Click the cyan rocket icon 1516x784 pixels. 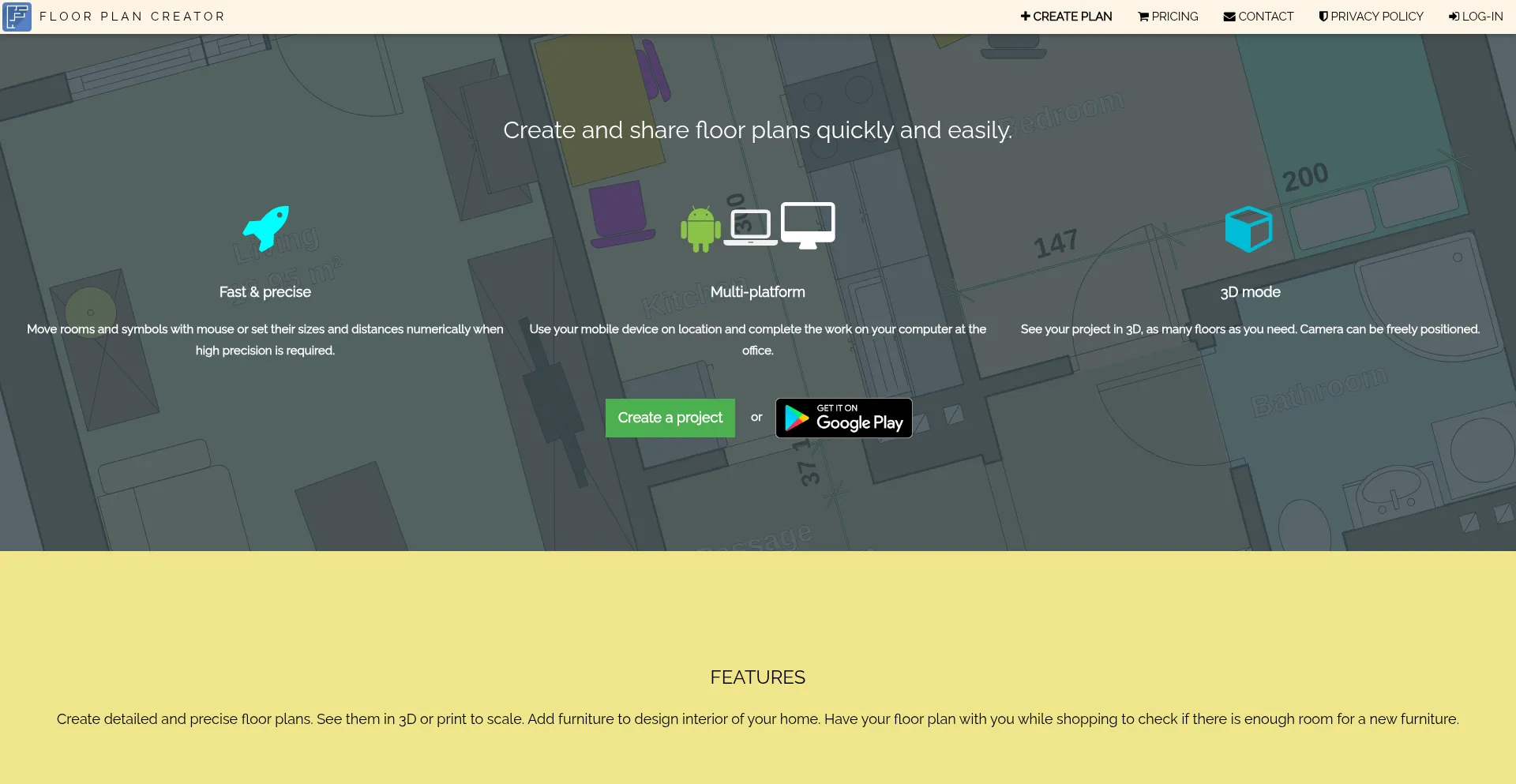point(265,228)
